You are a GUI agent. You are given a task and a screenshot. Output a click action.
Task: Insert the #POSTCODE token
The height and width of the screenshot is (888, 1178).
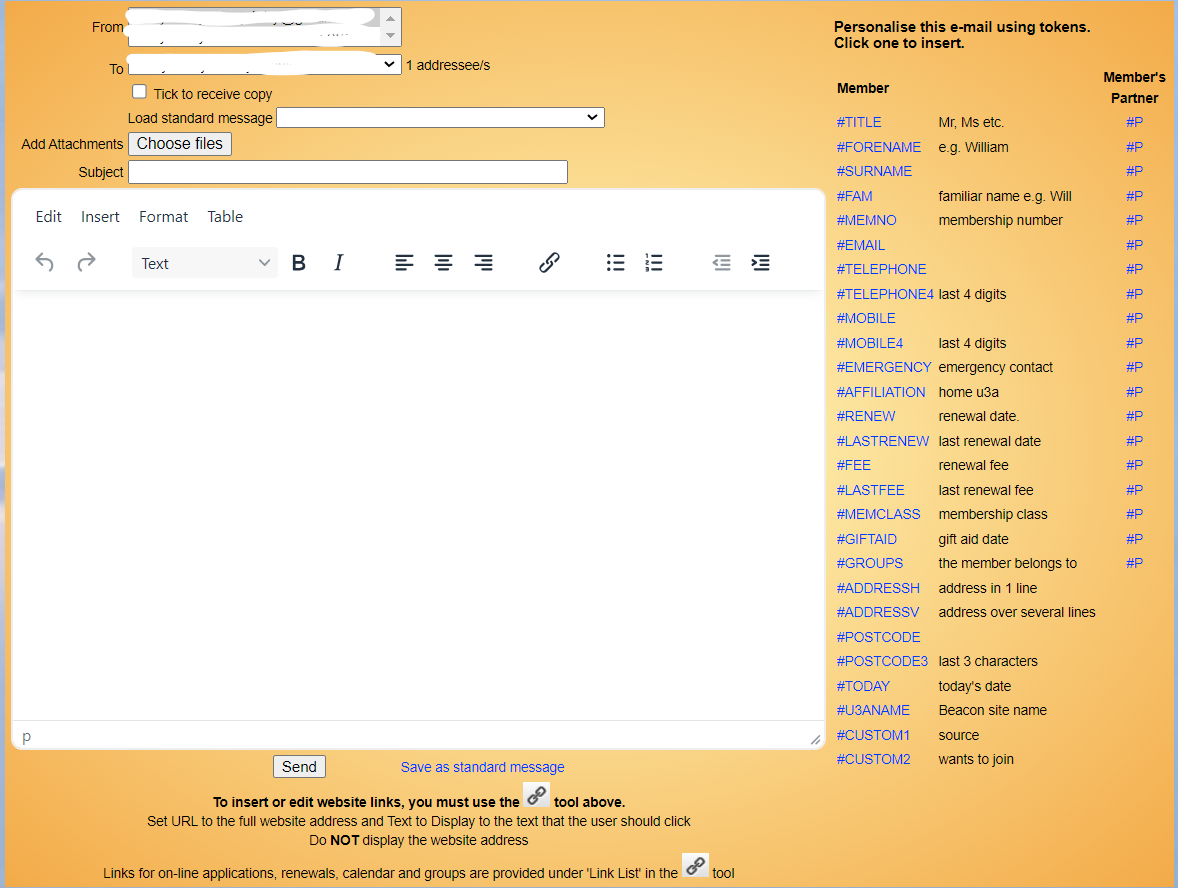[878, 637]
